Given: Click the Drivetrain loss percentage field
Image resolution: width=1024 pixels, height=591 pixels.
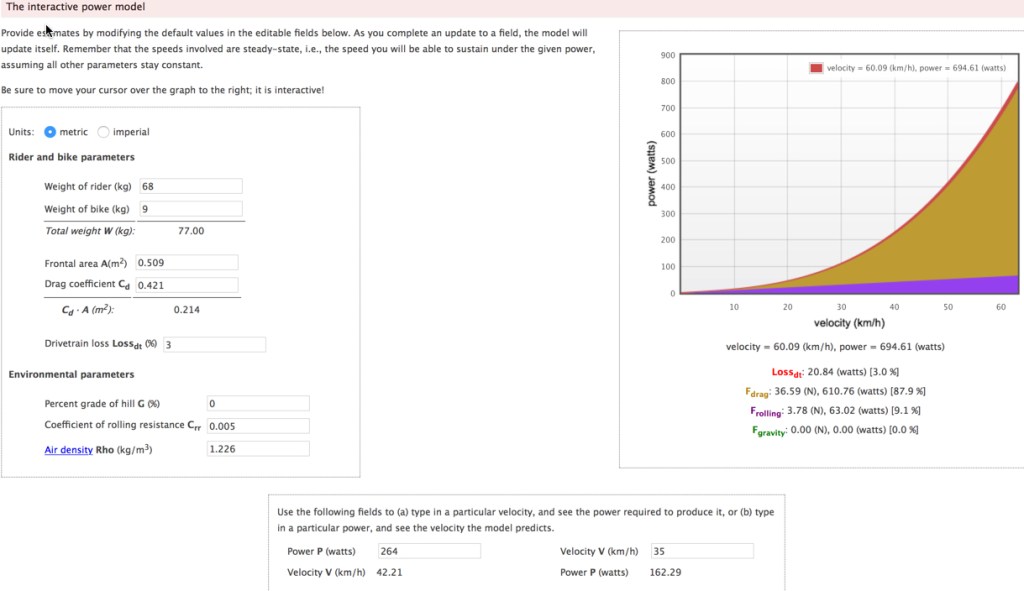Looking at the screenshot, I should [x=213, y=344].
